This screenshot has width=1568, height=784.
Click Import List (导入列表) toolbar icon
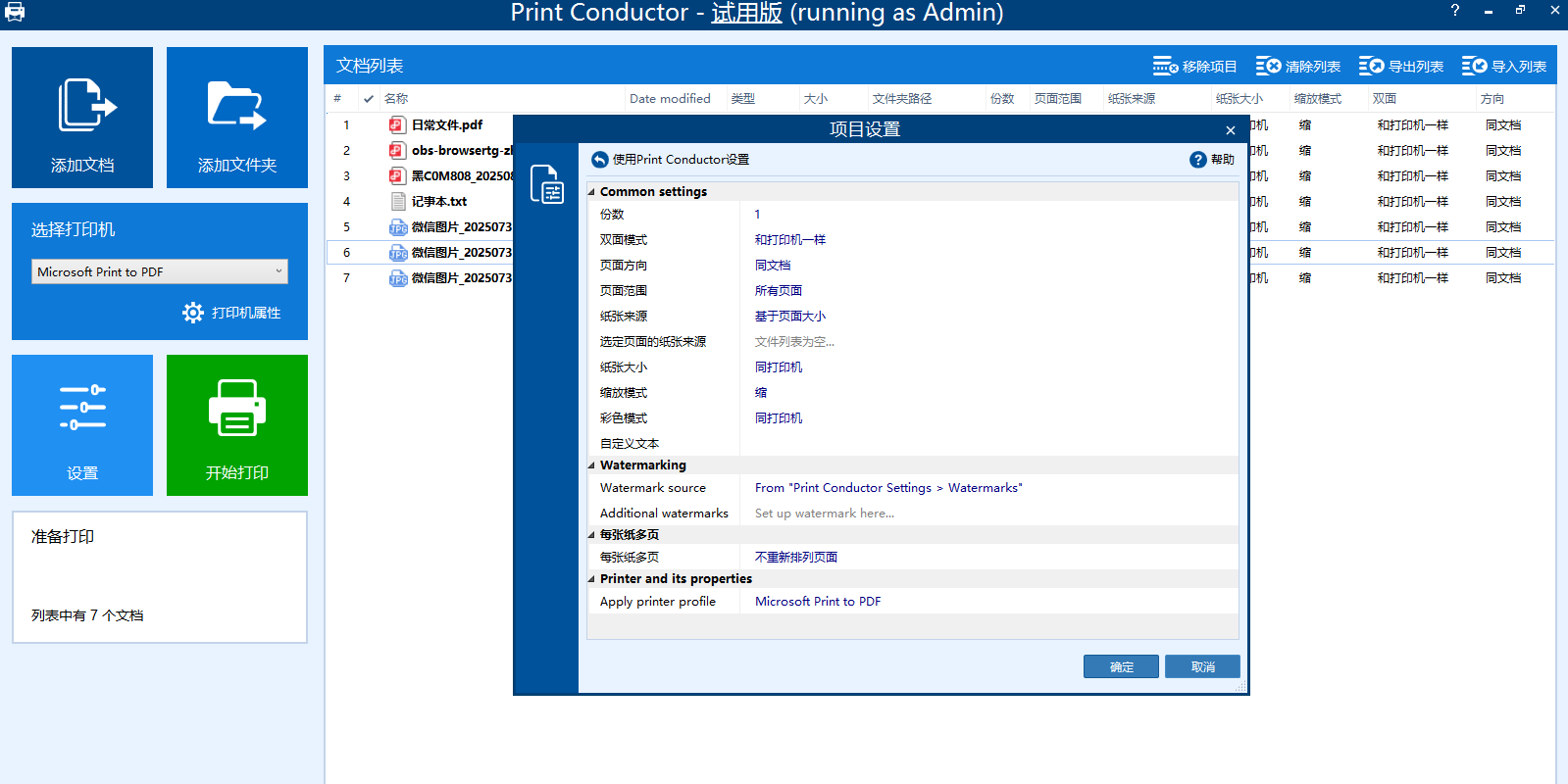[x=1474, y=66]
